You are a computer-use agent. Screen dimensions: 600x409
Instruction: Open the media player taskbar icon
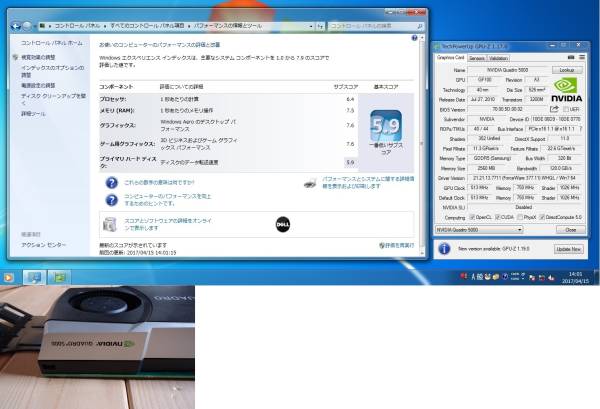coord(9,277)
